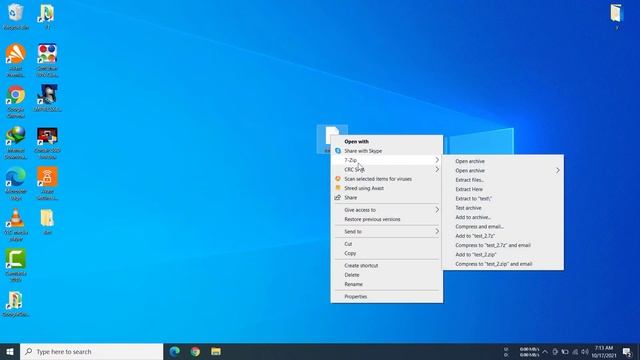Choose Restore previous versions
Screen dimensions: 640x360
387,219
